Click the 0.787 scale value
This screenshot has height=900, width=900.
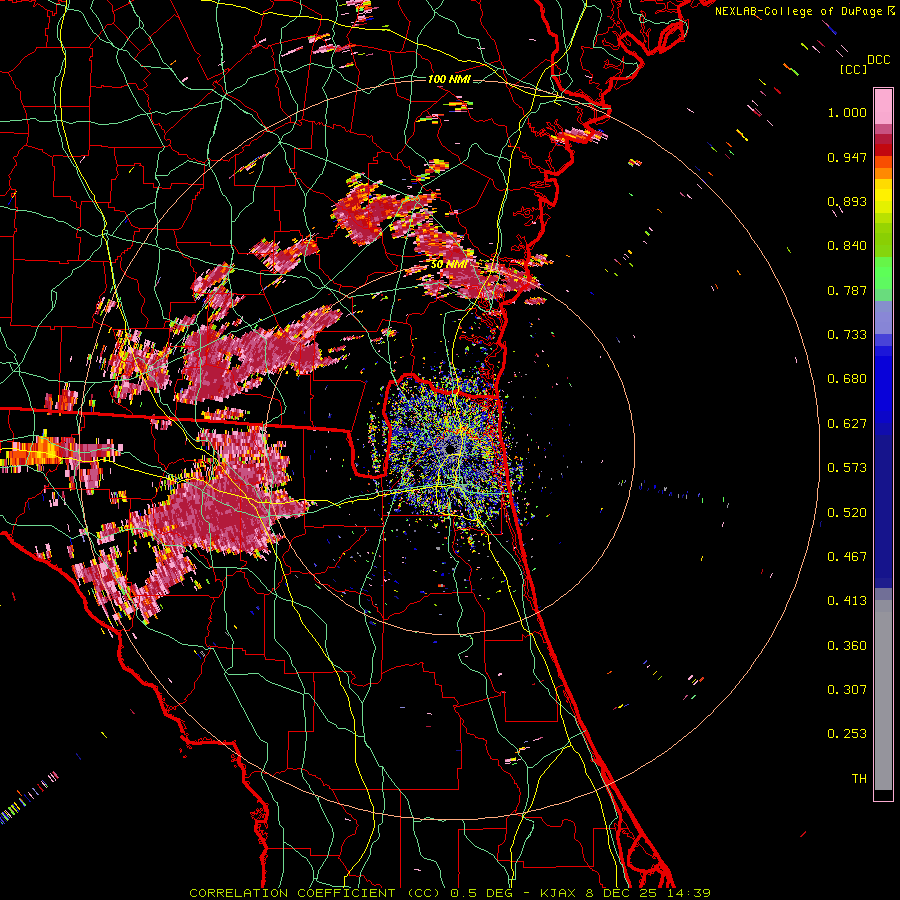click(x=847, y=290)
